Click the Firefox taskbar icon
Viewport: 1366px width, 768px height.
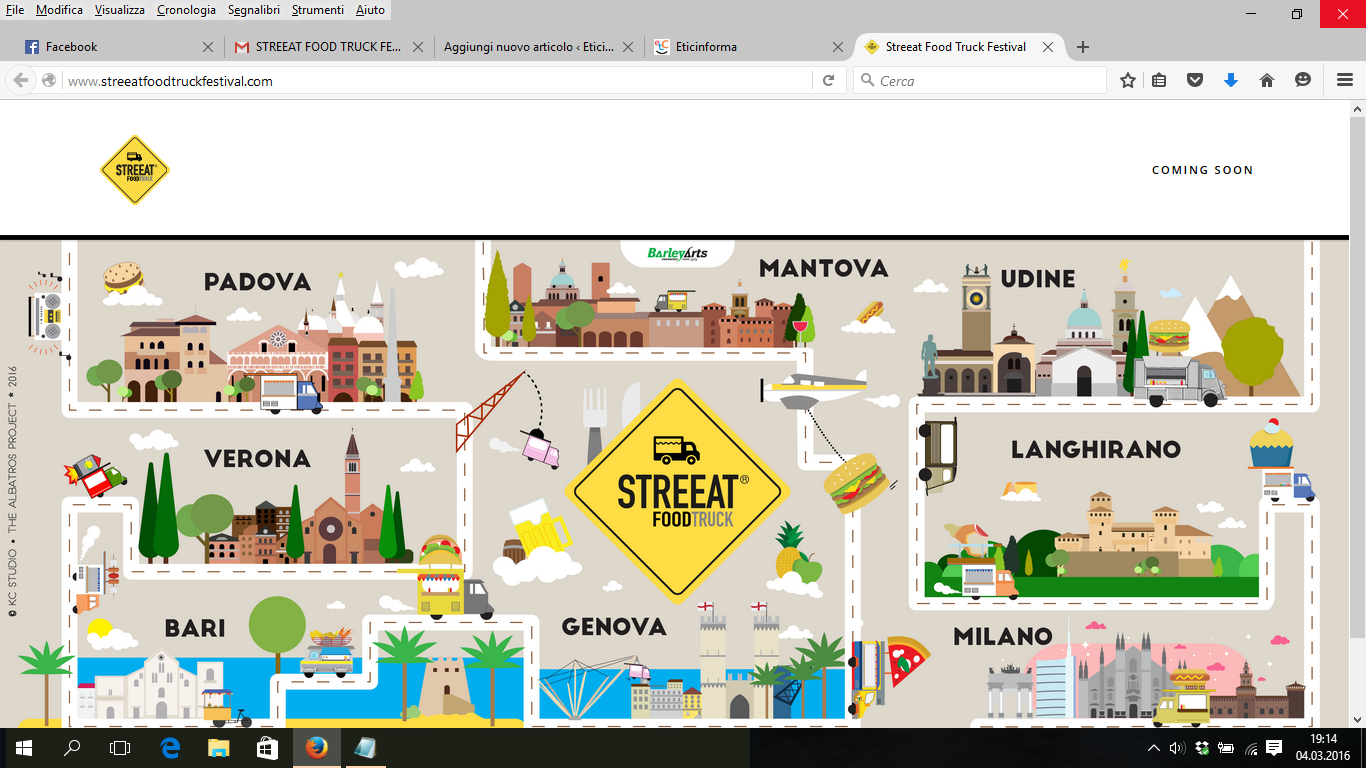click(x=315, y=747)
